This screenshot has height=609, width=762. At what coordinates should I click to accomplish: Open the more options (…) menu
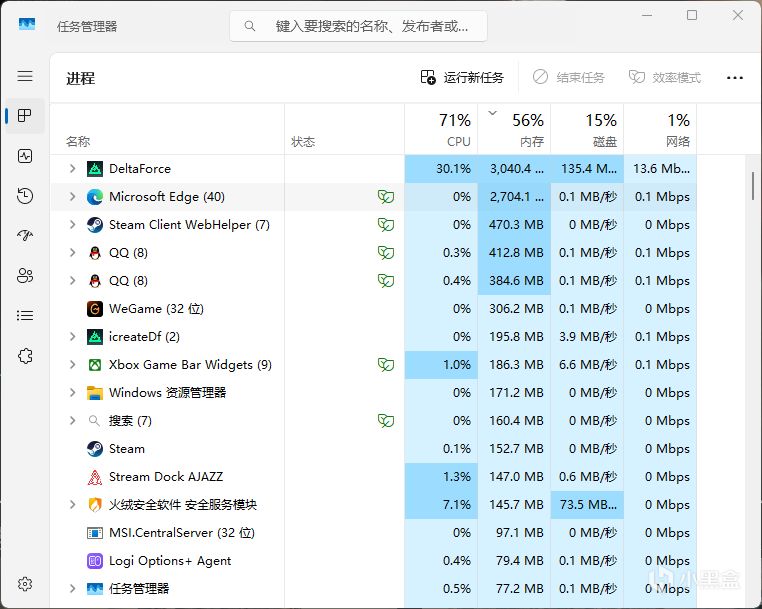[x=735, y=77]
